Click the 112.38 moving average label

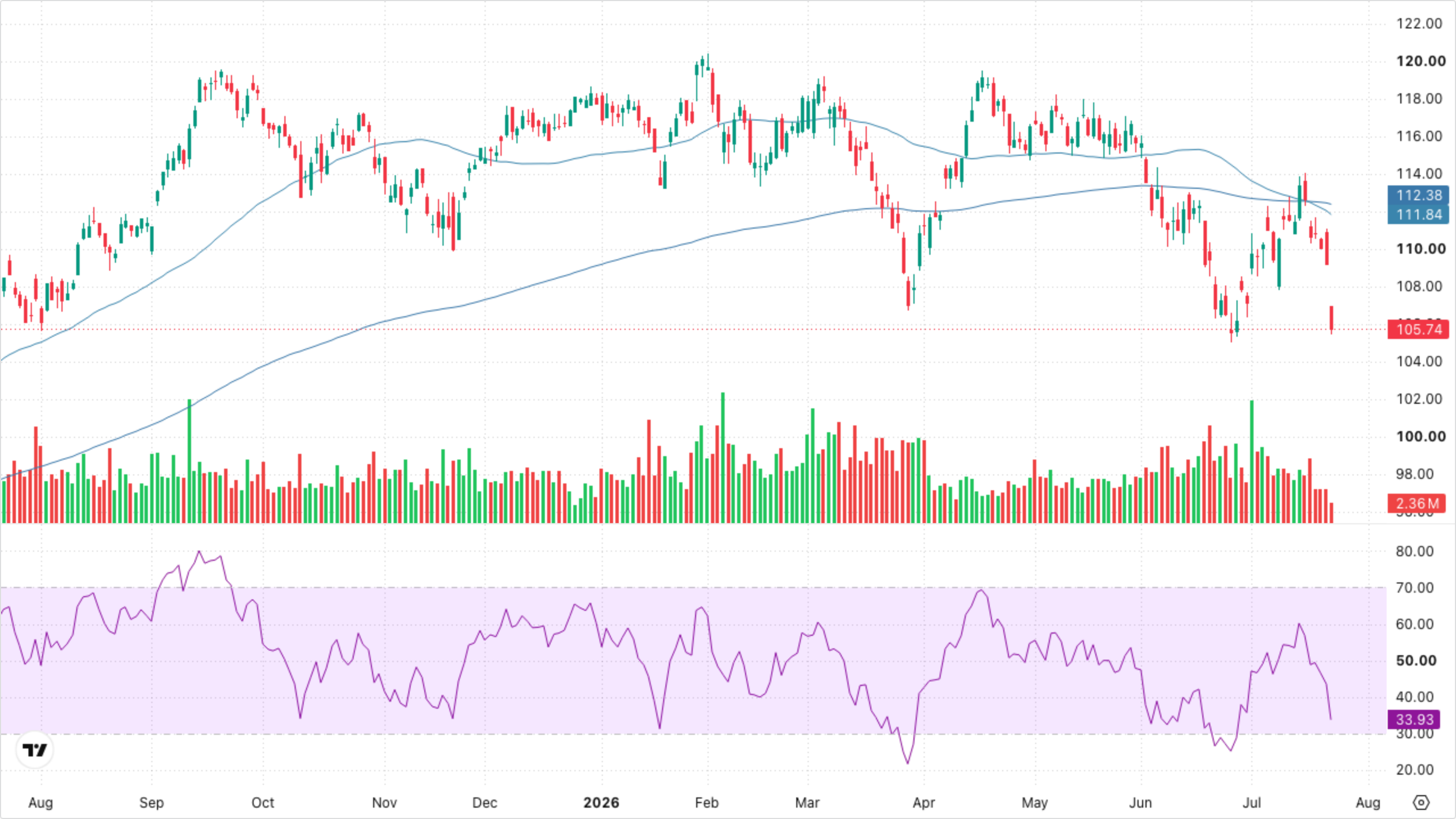tap(1418, 195)
